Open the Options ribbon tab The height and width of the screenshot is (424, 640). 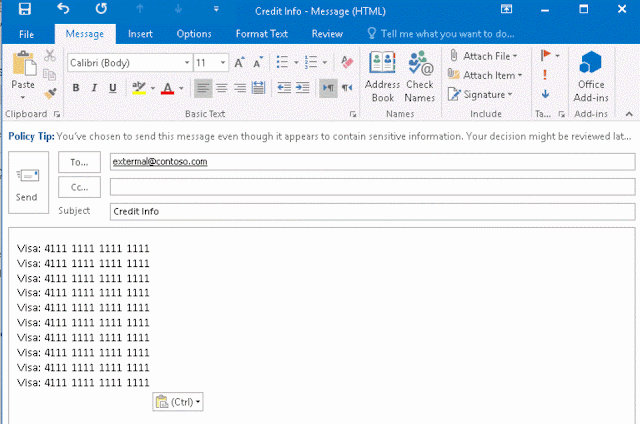194,34
